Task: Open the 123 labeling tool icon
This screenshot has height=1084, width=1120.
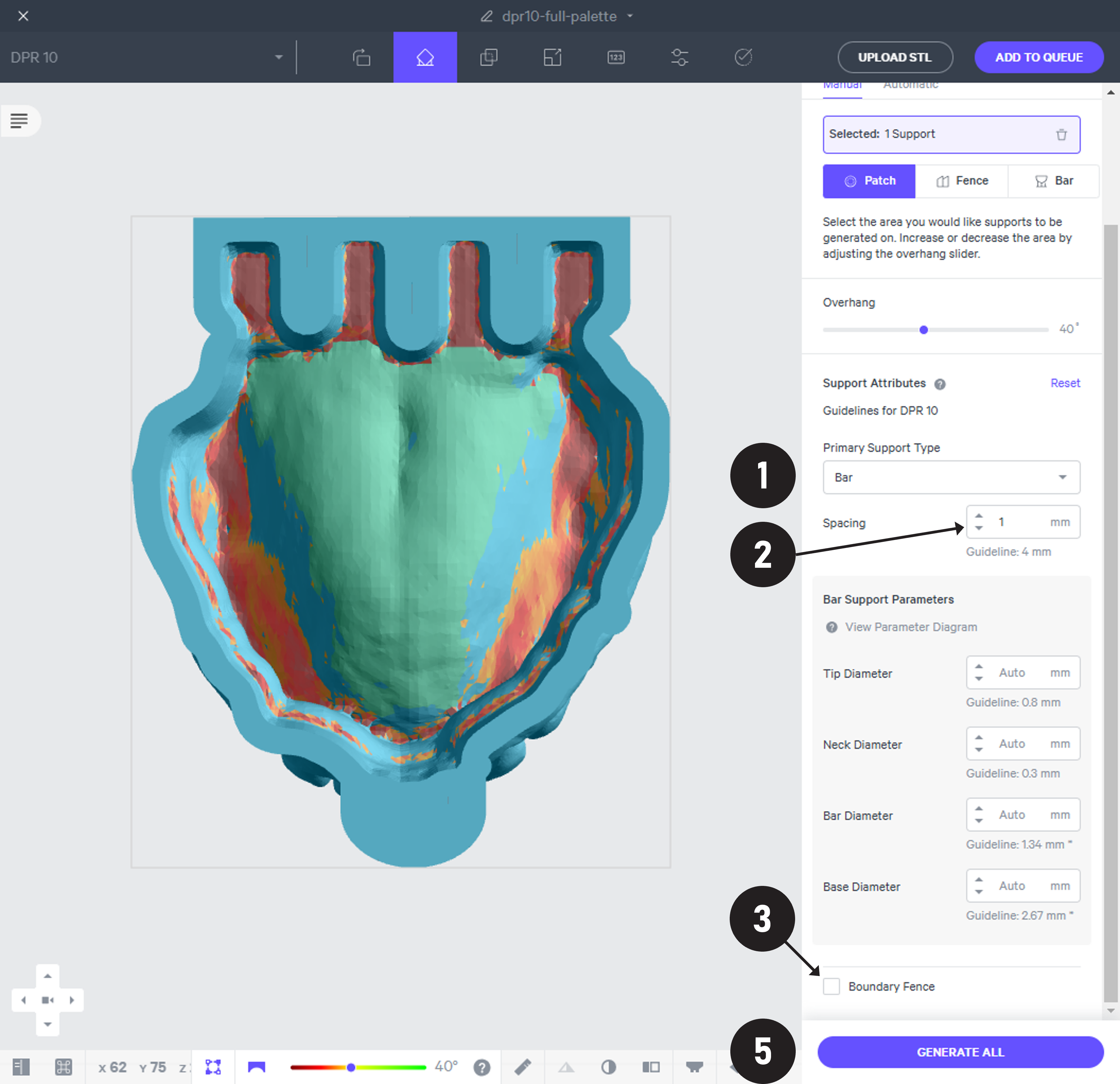Action: 616,57
